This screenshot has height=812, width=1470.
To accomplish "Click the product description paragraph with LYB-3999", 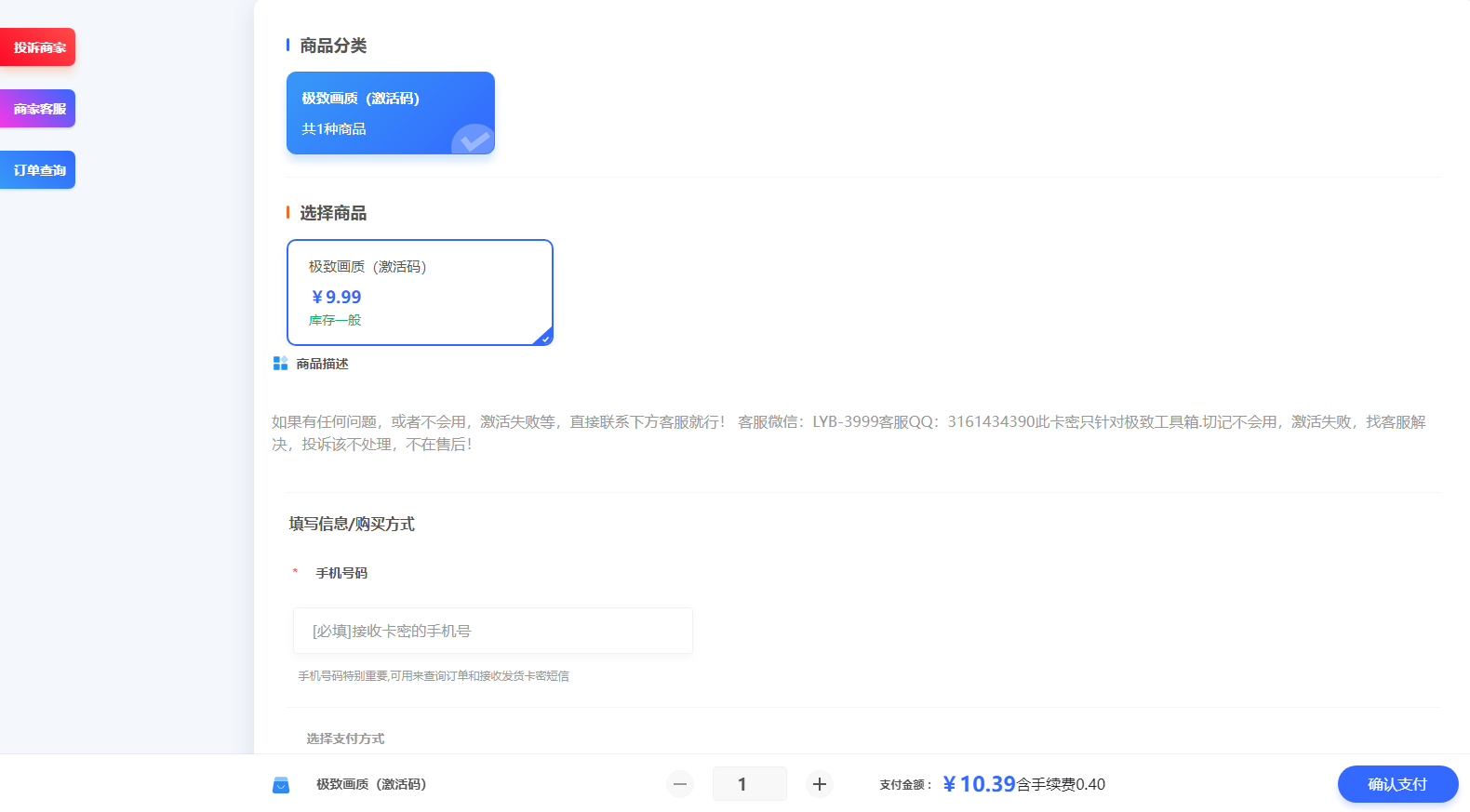I will pos(849,433).
